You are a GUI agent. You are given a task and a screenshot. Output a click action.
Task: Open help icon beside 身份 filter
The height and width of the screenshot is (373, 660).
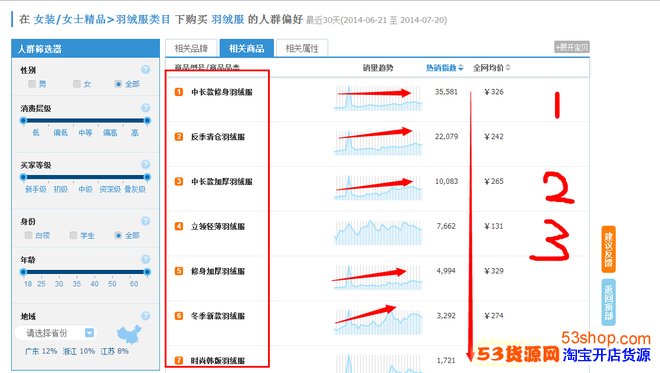pyautogui.click(x=146, y=221)
